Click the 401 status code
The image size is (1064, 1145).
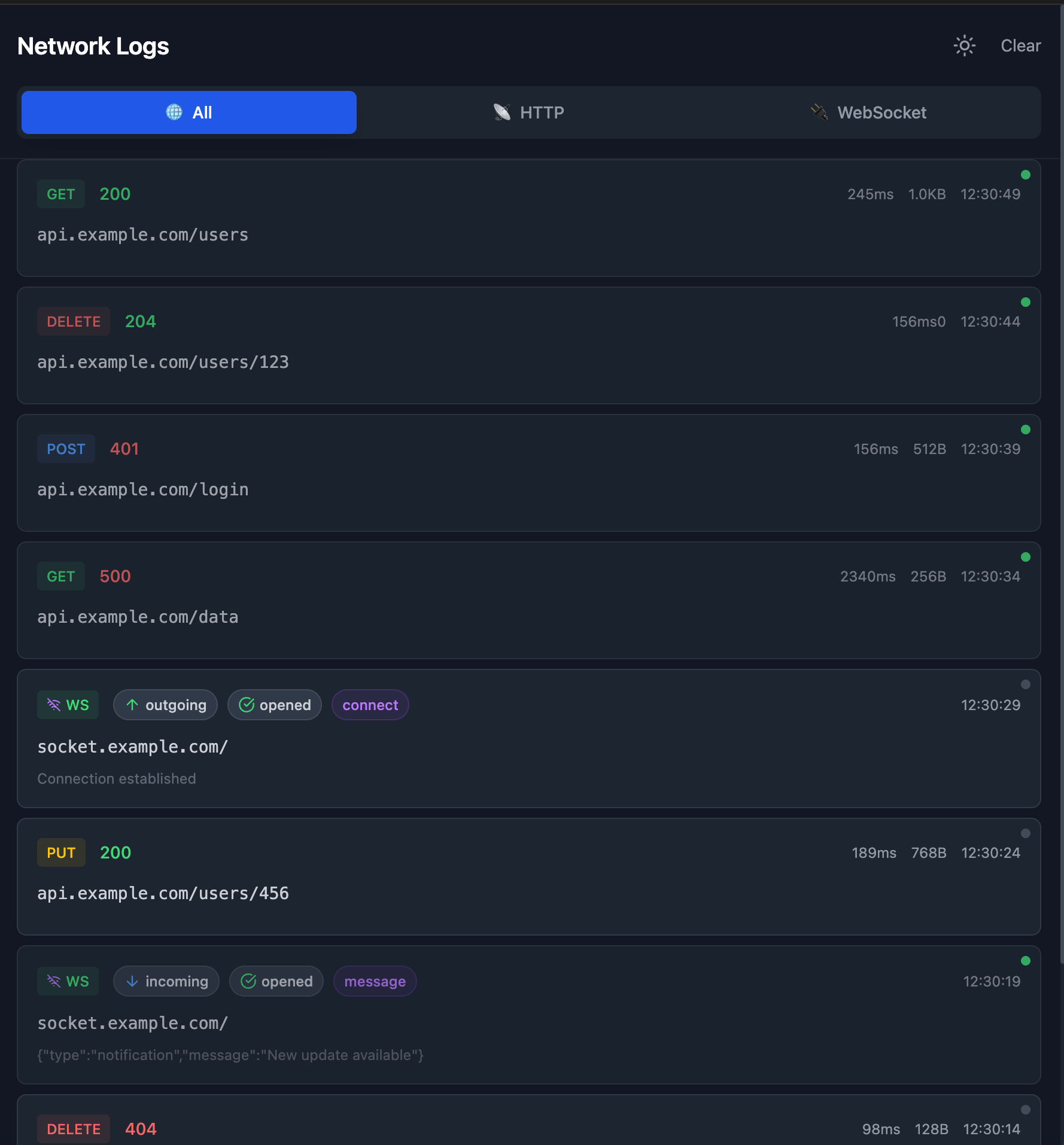click(124, 449)
